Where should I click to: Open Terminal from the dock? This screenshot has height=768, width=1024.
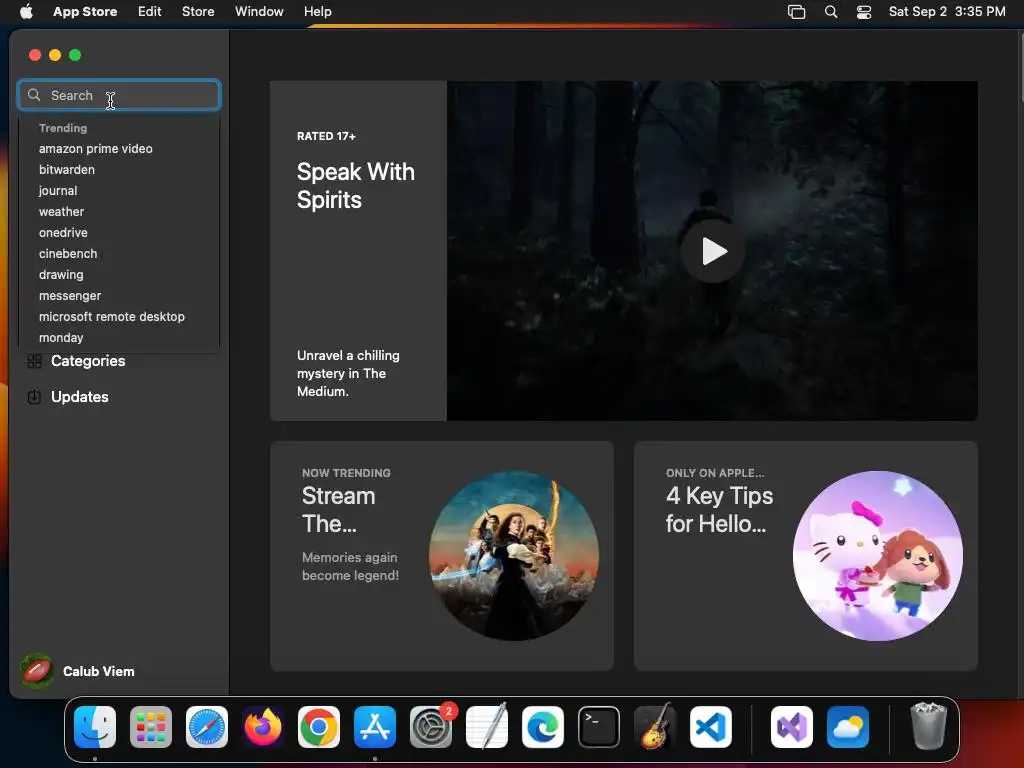coord(599,726)
